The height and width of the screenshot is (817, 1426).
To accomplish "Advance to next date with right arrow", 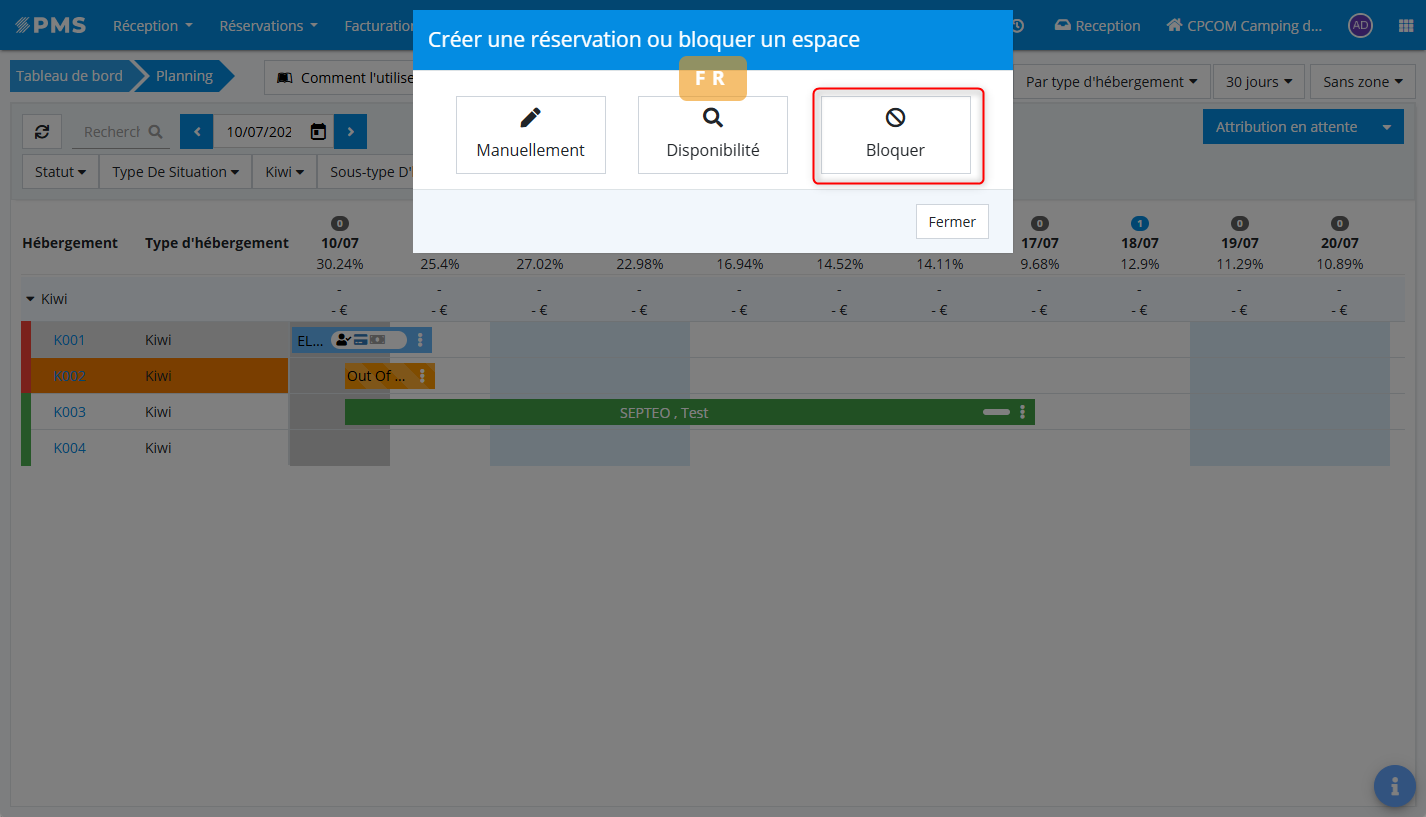I will pos(350,132).
